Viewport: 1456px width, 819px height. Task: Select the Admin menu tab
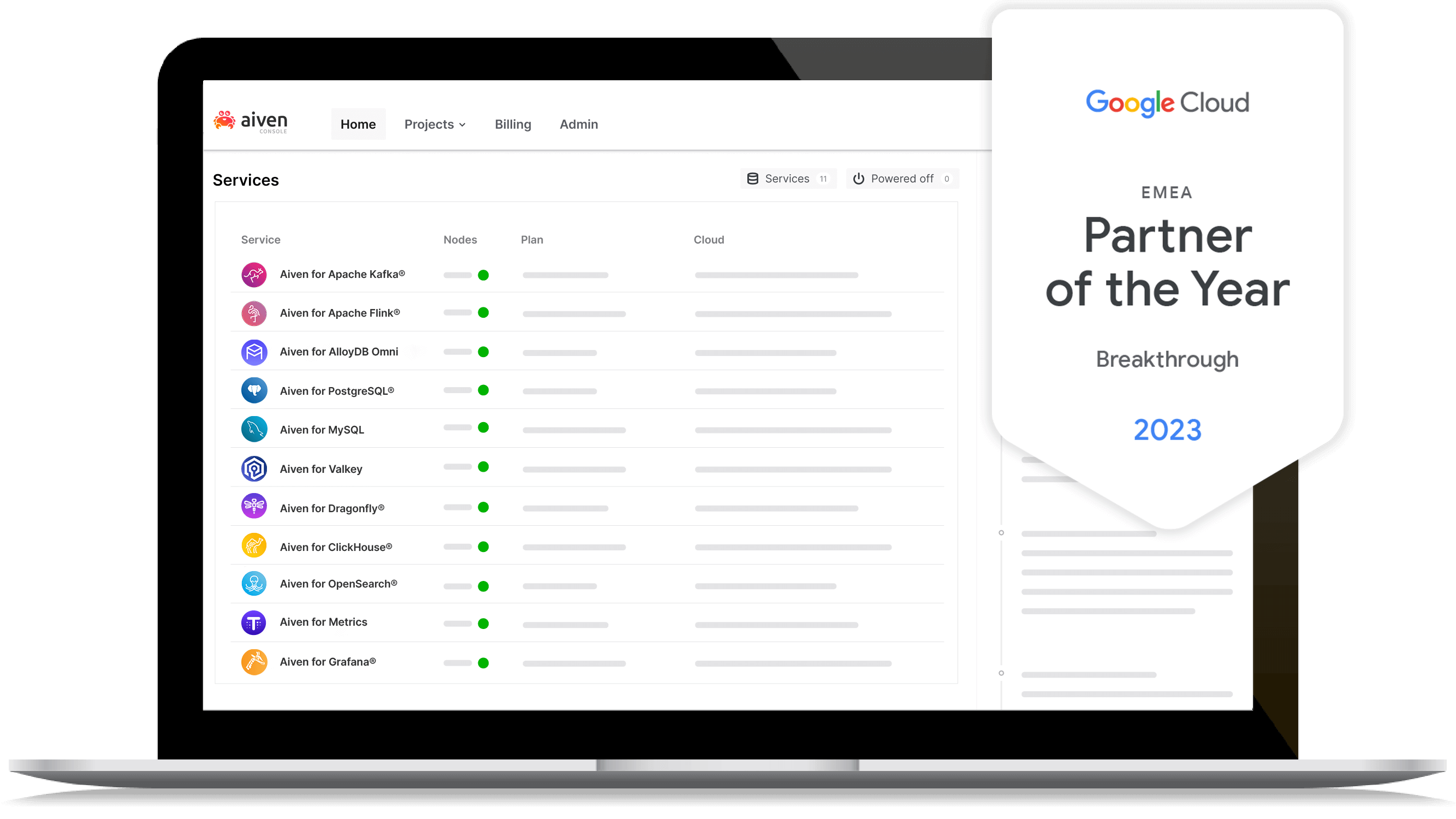click(x=578, y=124)
